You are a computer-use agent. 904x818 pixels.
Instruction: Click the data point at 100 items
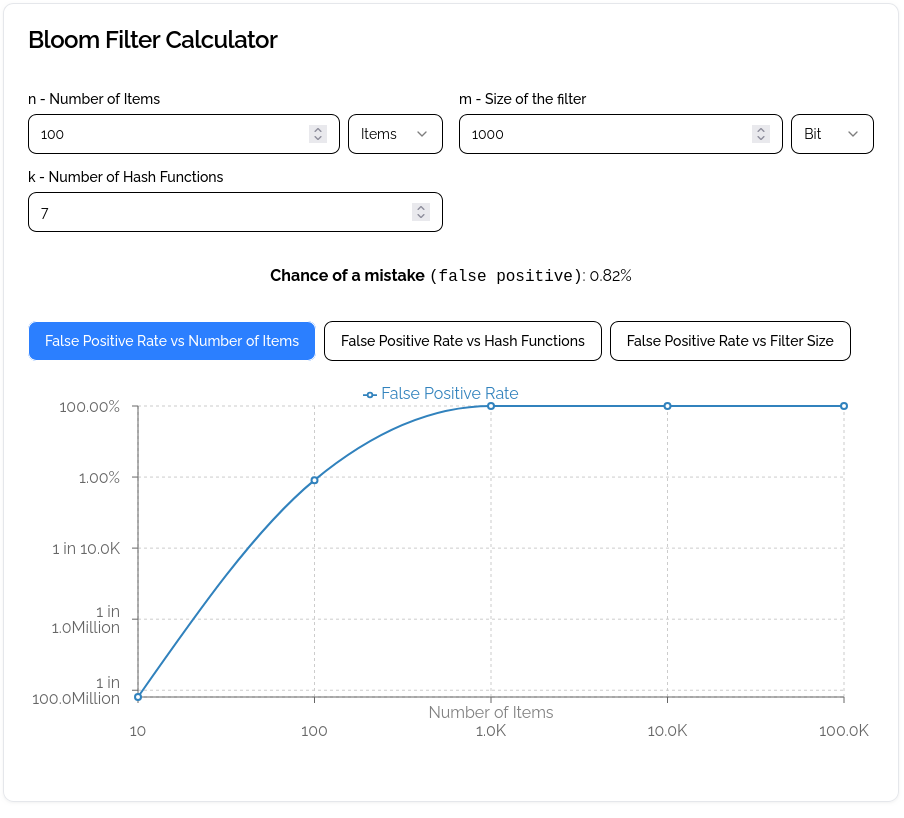point(314,480)
